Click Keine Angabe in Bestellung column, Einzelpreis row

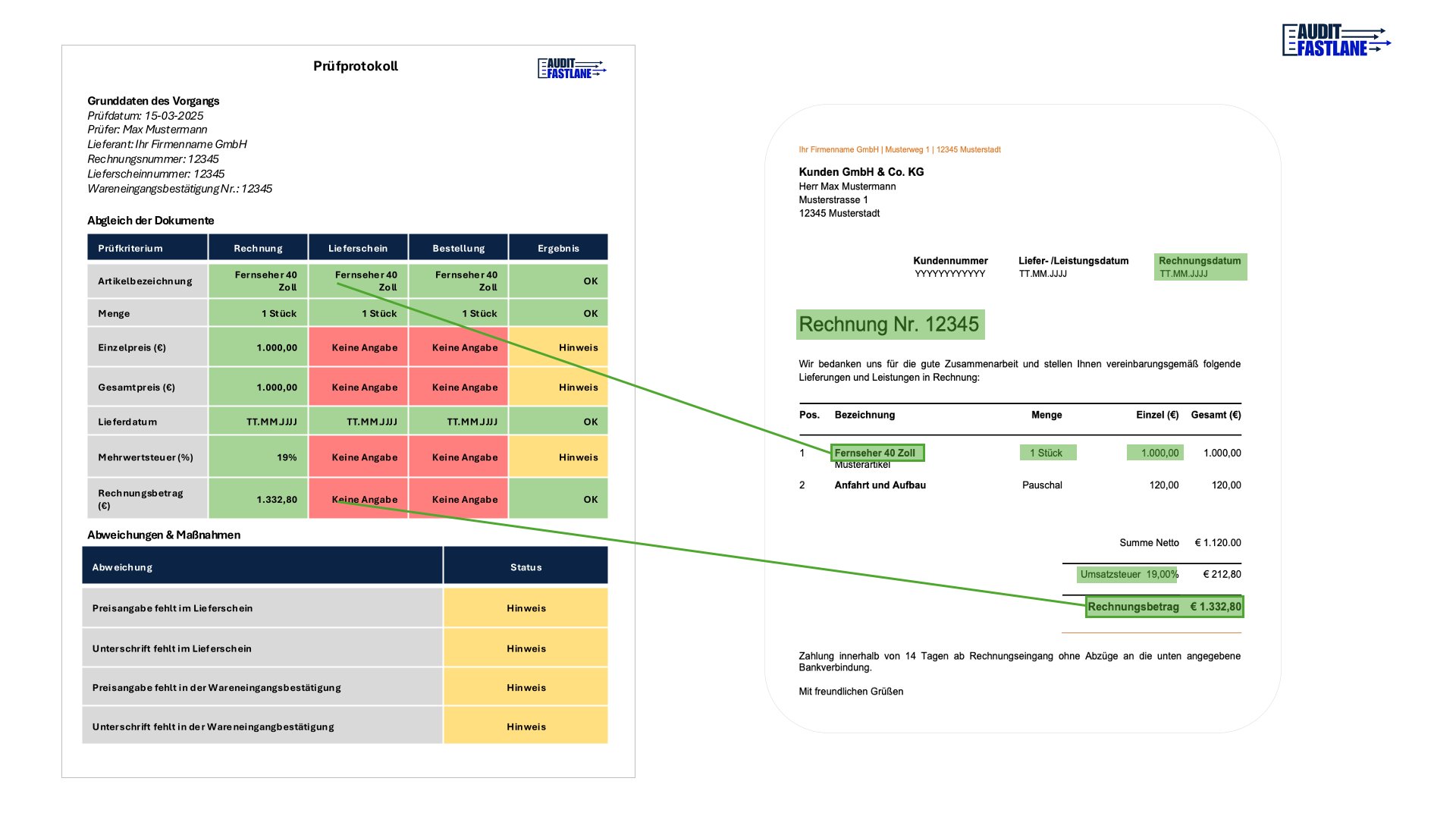coord(458,347)
